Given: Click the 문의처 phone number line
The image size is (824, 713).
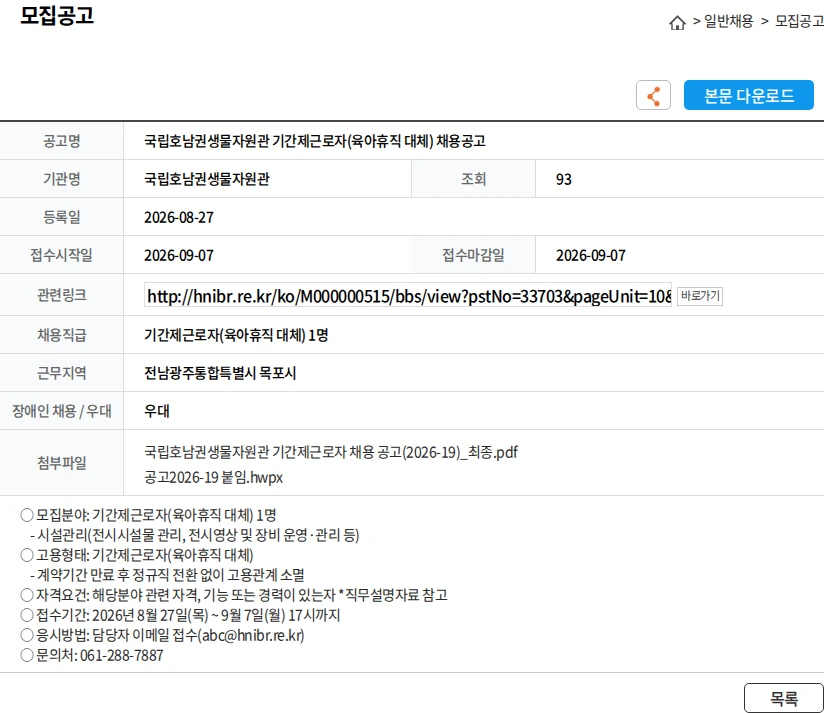Looking at the screenshot, I should click(92, 655).
